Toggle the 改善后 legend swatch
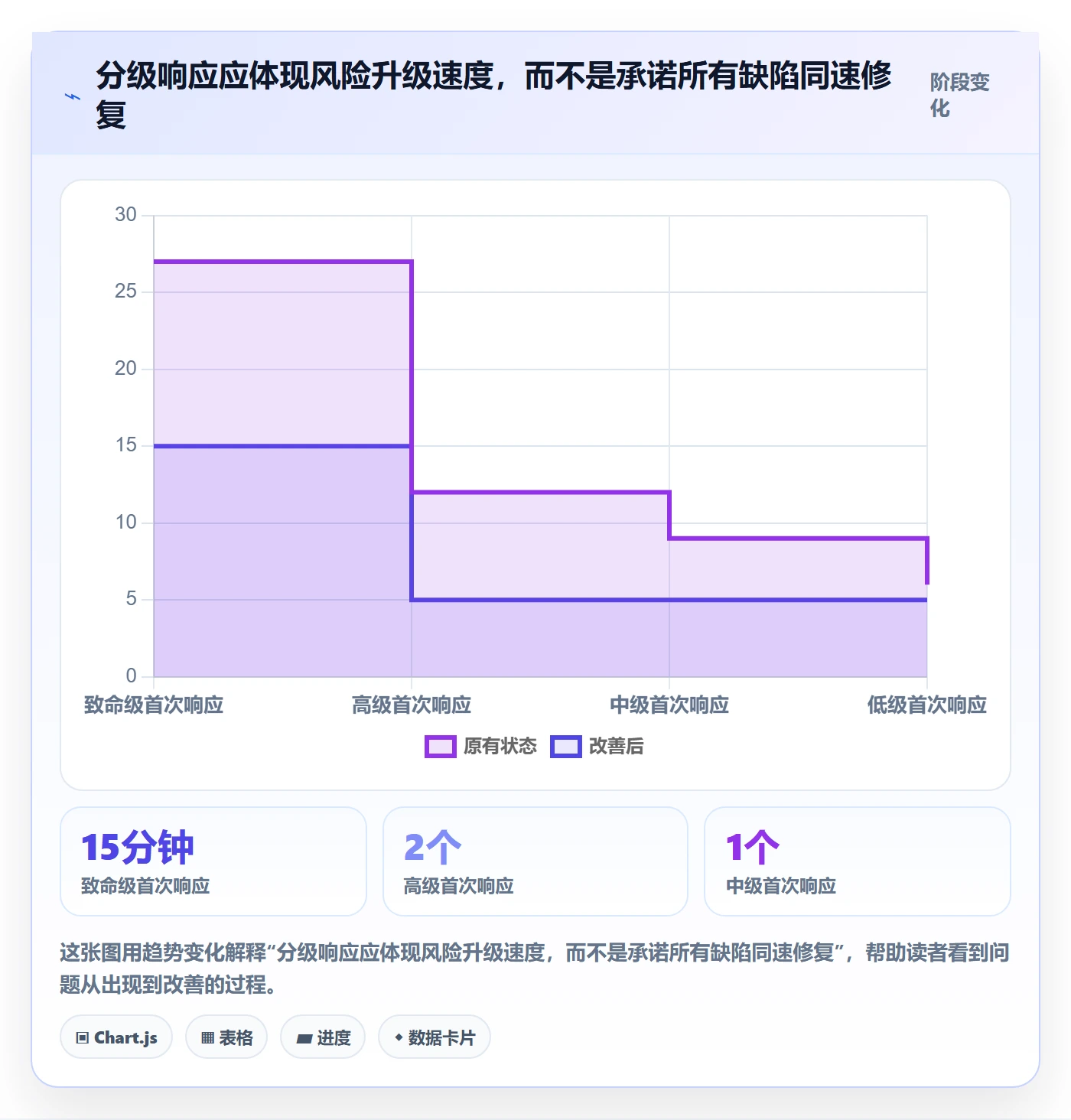1071x1120 pixels. click(x=566, y=747)
